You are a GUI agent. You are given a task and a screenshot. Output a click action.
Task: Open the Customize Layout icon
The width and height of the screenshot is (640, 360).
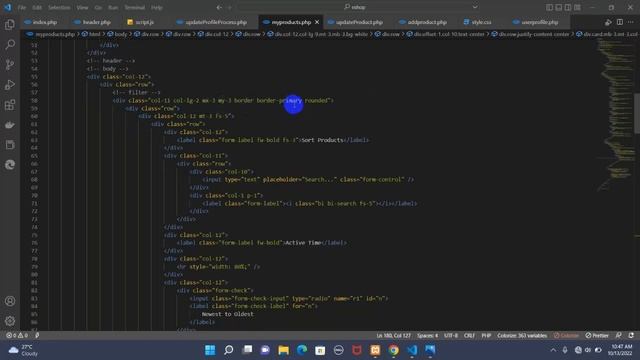577,7
